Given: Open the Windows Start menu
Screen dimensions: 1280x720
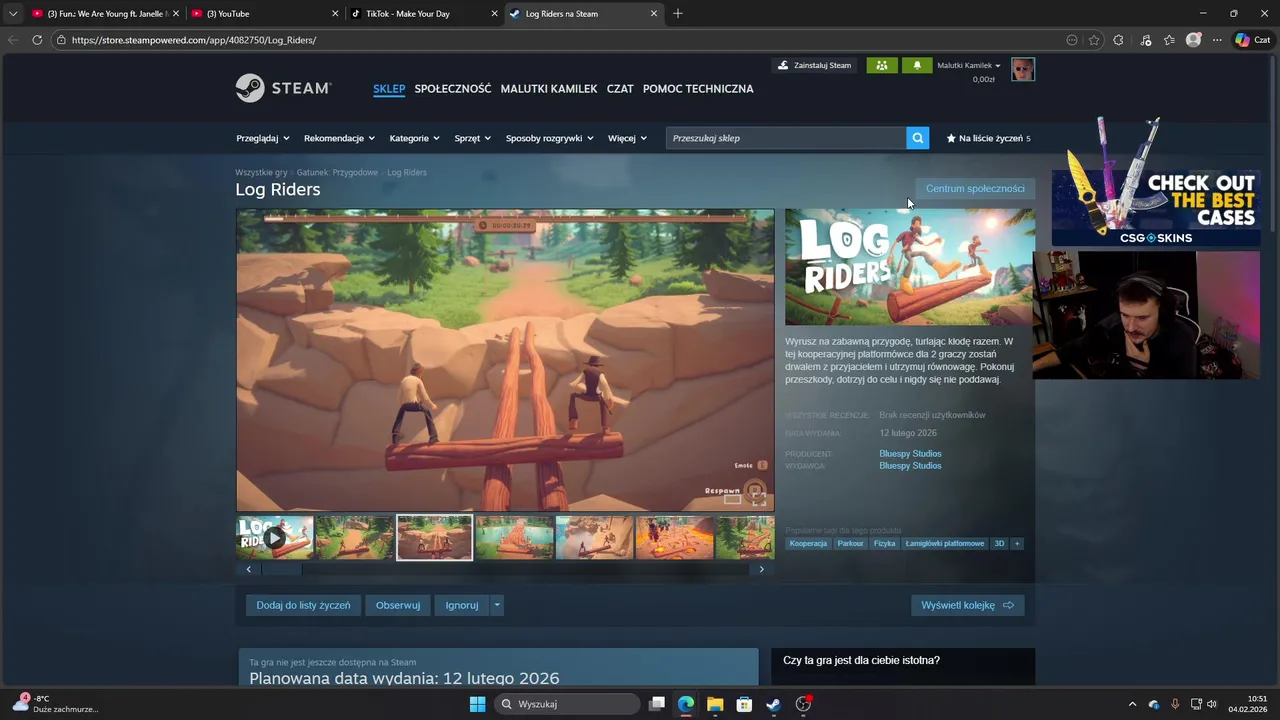Looking at the screenshot, I should pyautogui.click(x=477, y=704).
